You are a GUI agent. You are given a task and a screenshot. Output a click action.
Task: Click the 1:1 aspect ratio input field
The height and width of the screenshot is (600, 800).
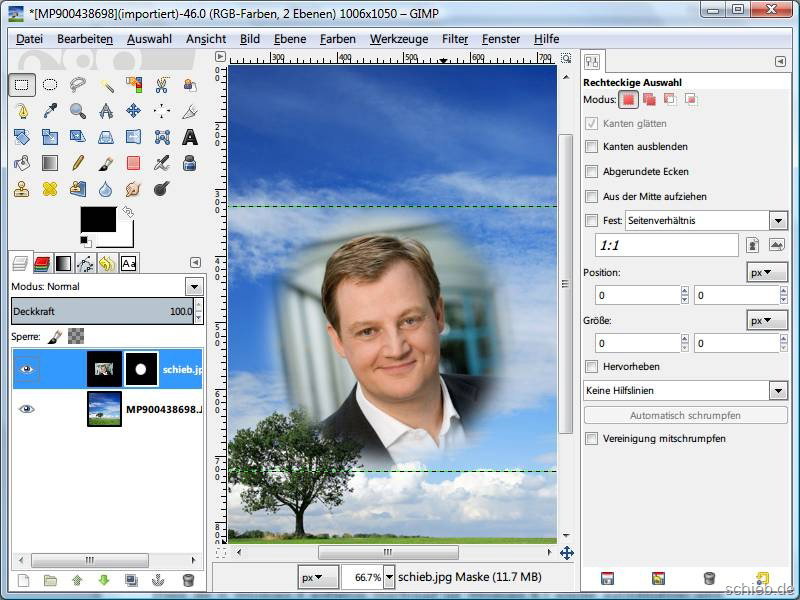665,245
